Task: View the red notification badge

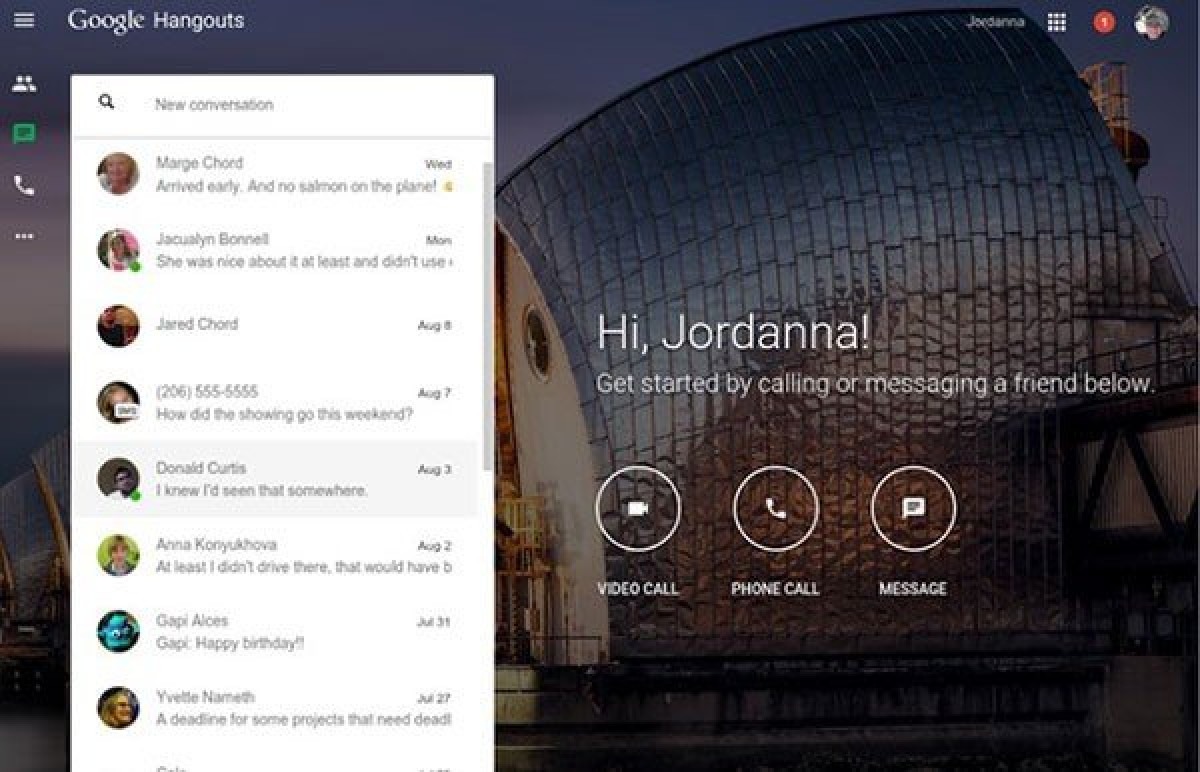Action: point(1104,22)
